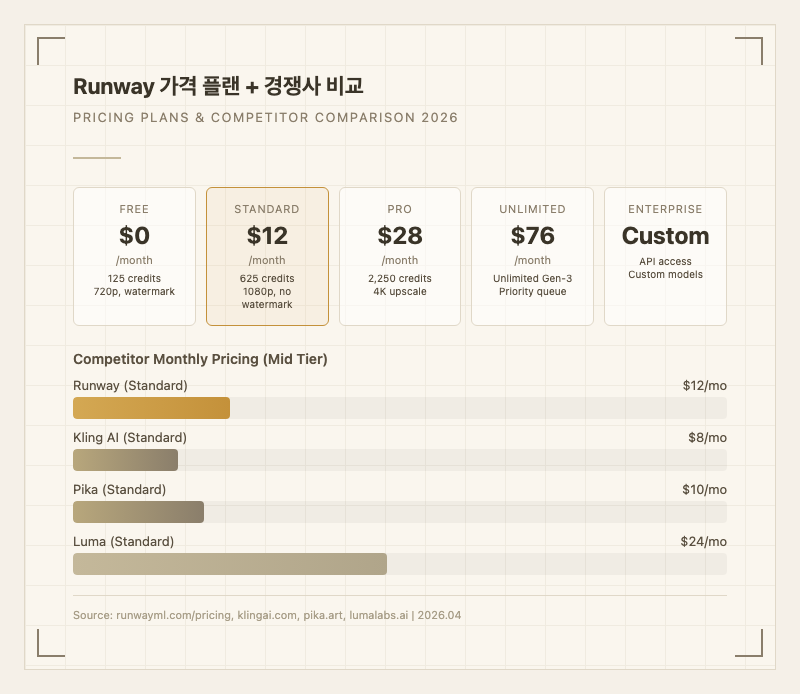The width and height of the screenshot is (800, 694).
Task: Click the 'Competitor Monthly Pricing (Mid Tier)' heading
Action: coord(200,359)
